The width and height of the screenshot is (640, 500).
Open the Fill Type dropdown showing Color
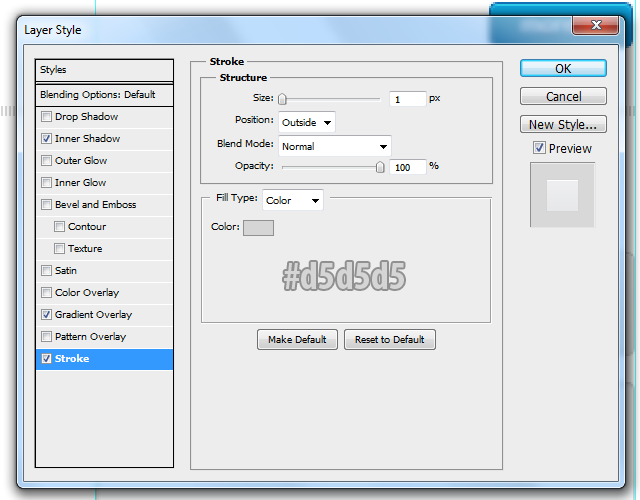click(x=293, y=200)
